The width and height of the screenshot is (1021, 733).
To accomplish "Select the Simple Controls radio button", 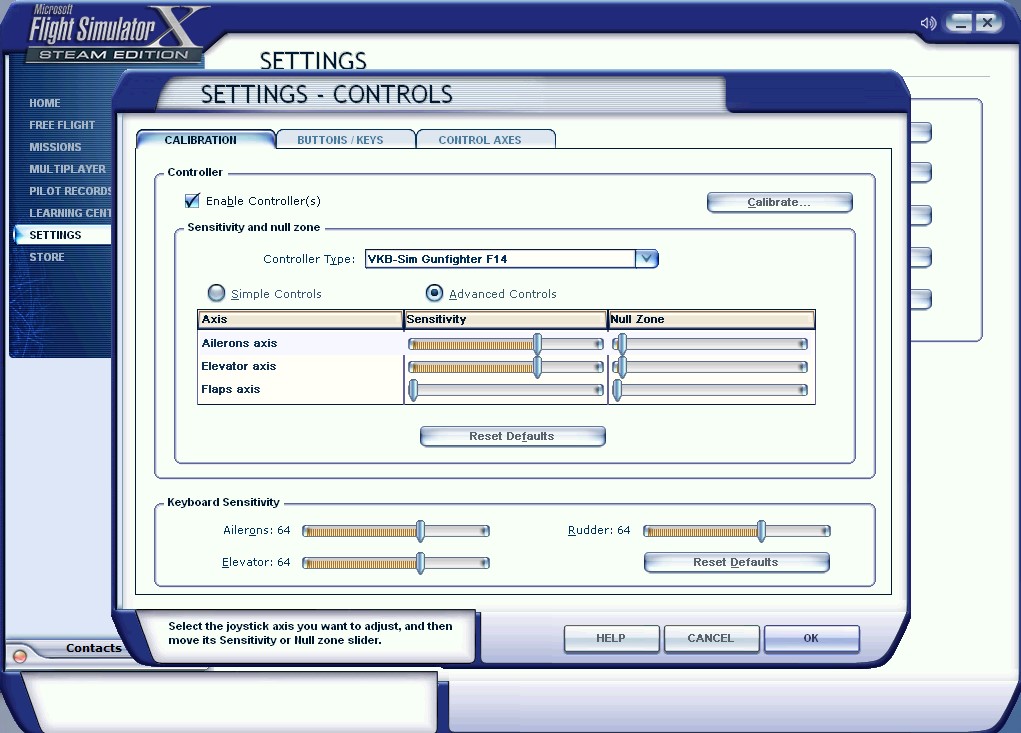I will 216,293.
